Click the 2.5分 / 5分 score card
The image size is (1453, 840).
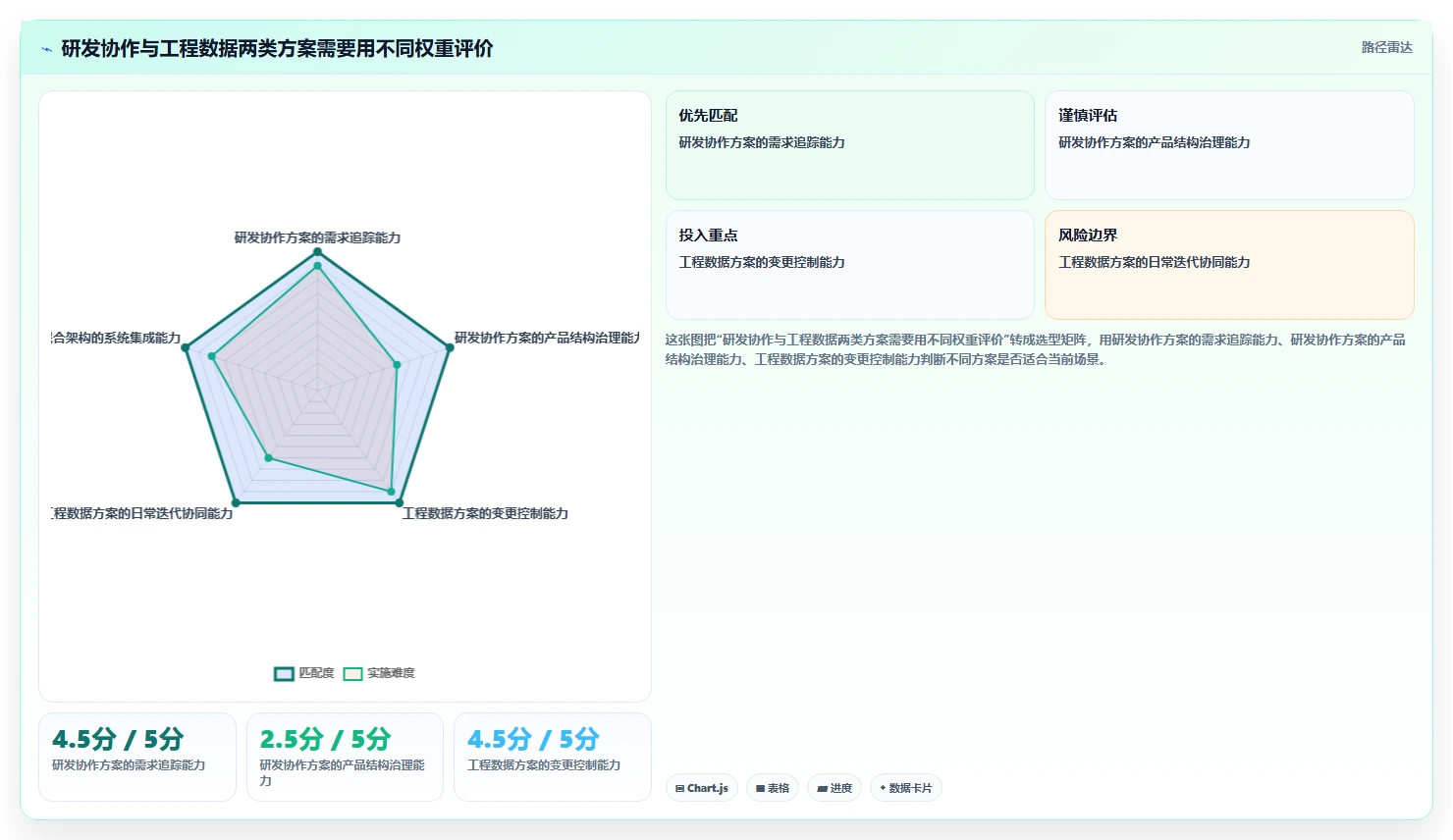(345, 757)
